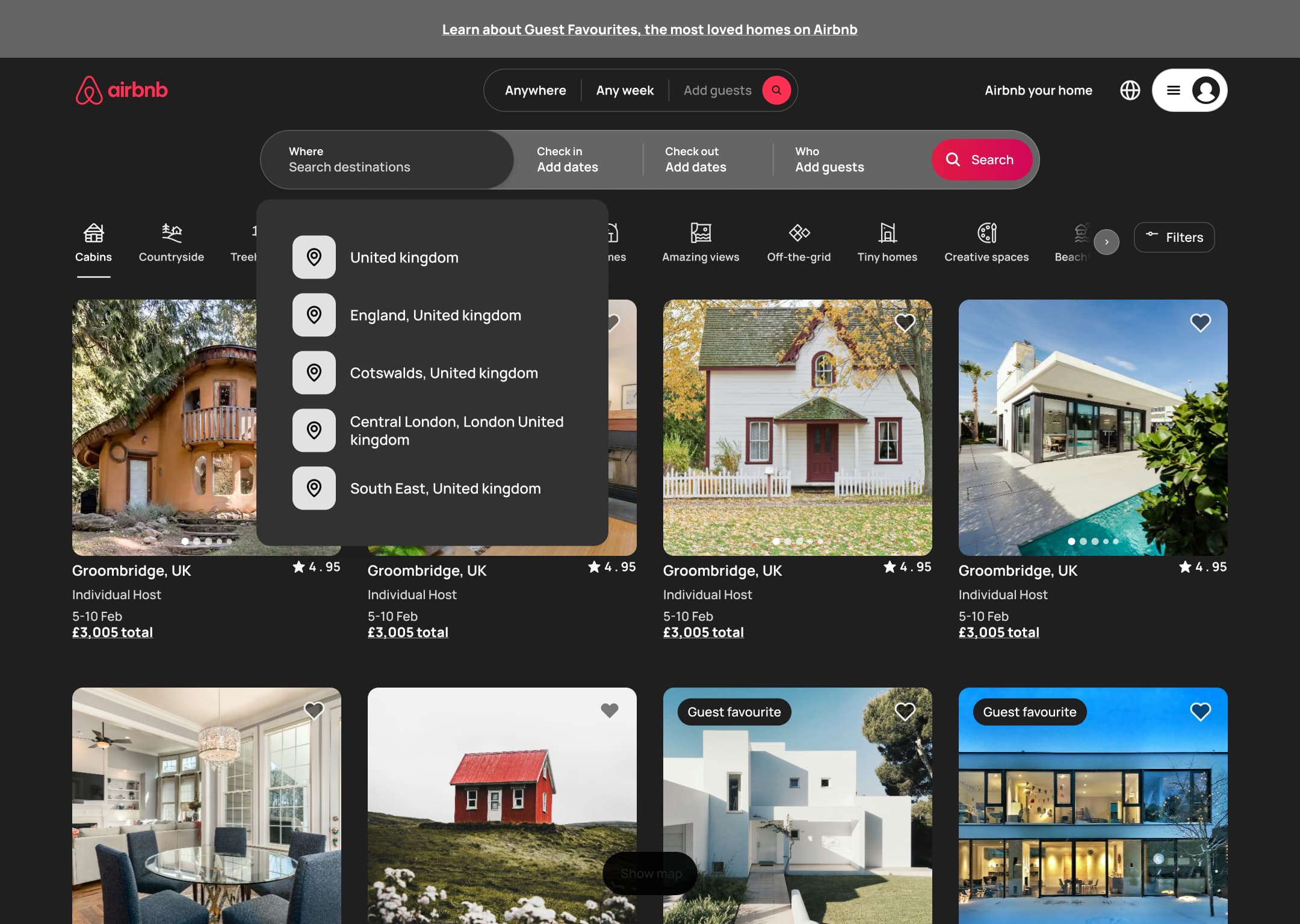This screenshot has height=924, width=1300.
Task: Pick South East, United kingdom suggestion
Action: [x=432, y=488]
